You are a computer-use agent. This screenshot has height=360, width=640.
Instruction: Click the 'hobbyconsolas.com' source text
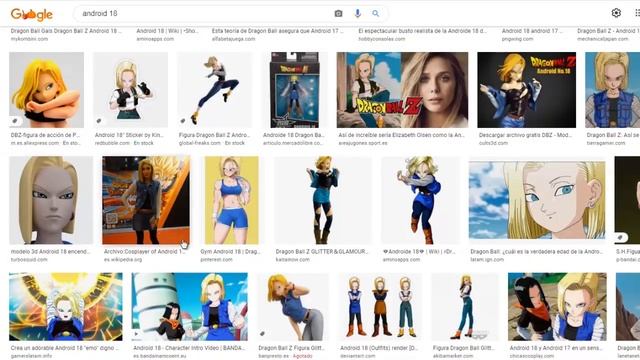point(382,39)
